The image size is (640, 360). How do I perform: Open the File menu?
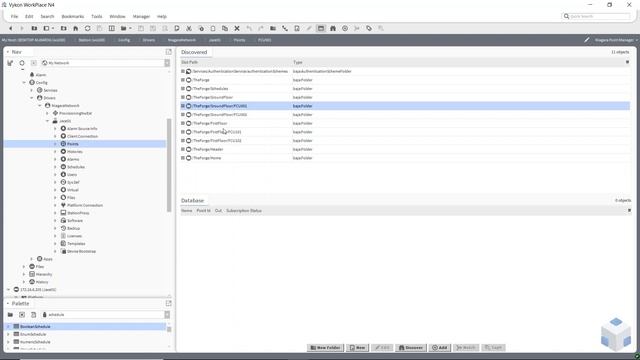[x=14, y=16]
